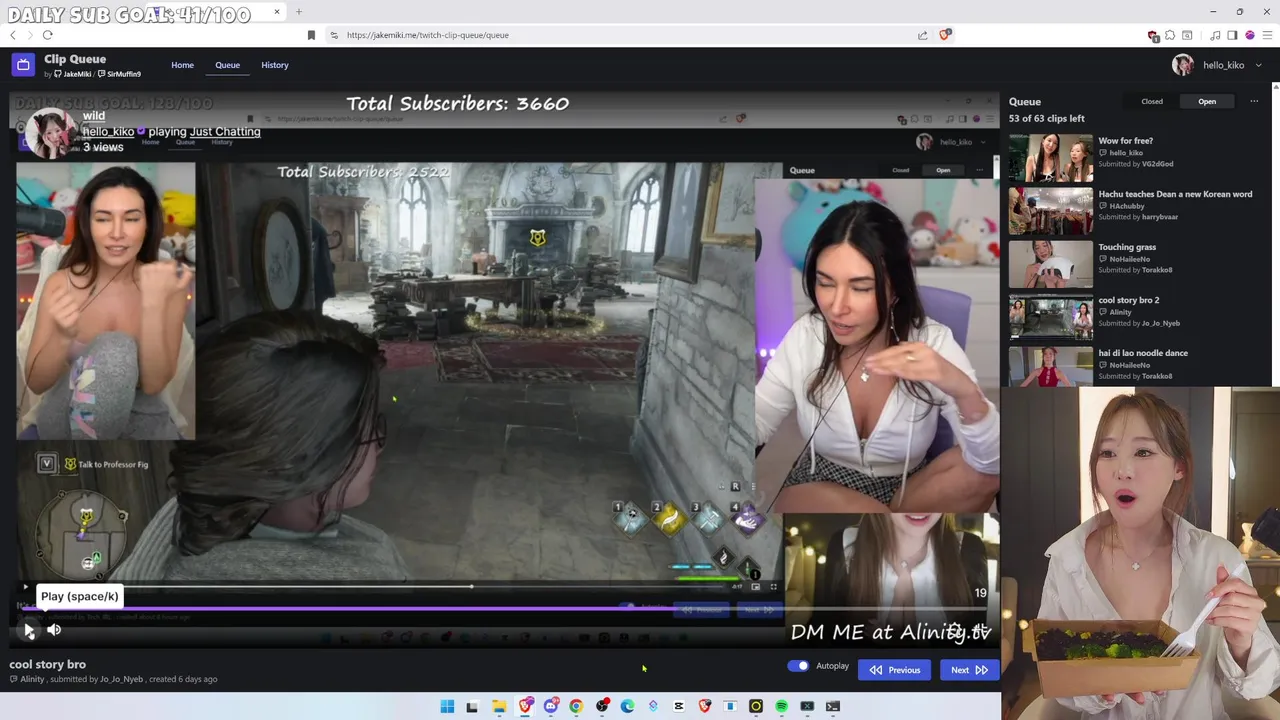The height and width of the screenshot is (720, 1280).
Task: Open the queue options three-dot menu
Action: click(1254, 101)
